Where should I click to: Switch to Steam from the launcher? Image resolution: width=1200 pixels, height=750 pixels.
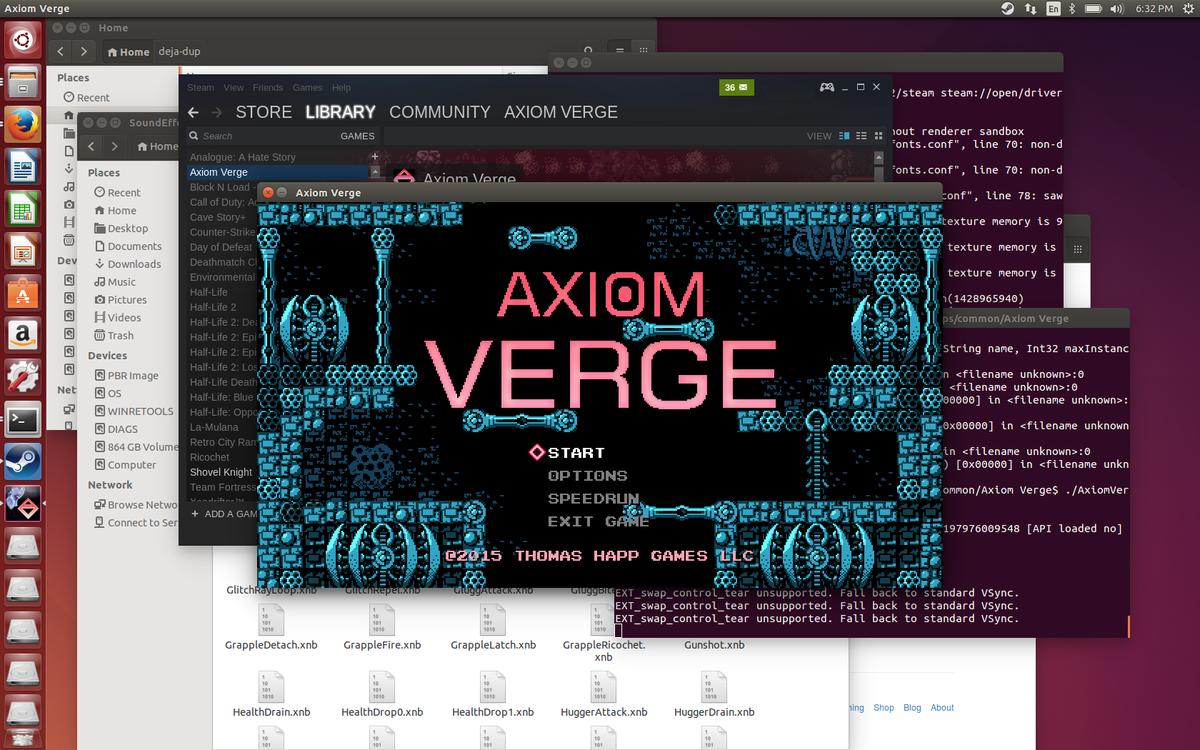(x=23, y=462)
